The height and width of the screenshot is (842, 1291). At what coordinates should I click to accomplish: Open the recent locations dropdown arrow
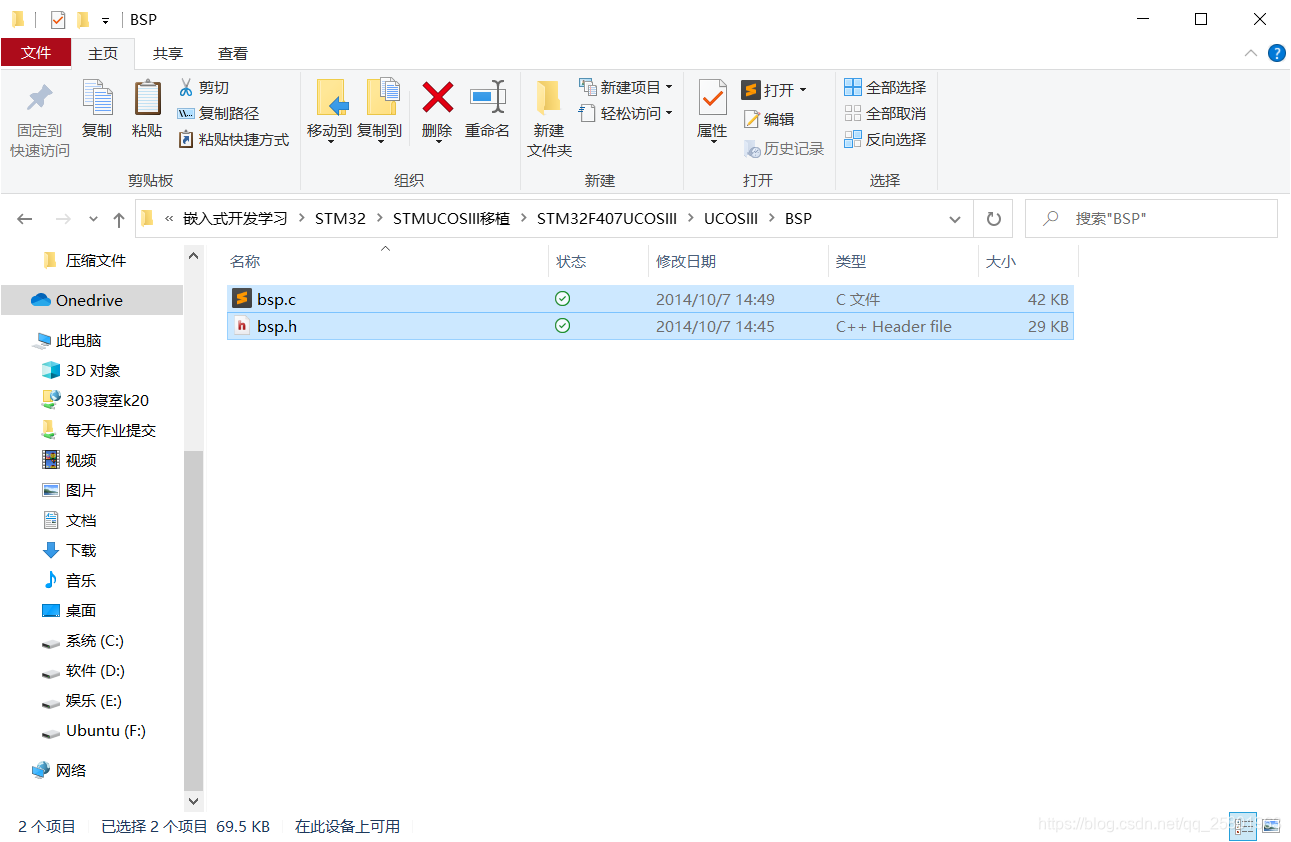tap(94, 219)
